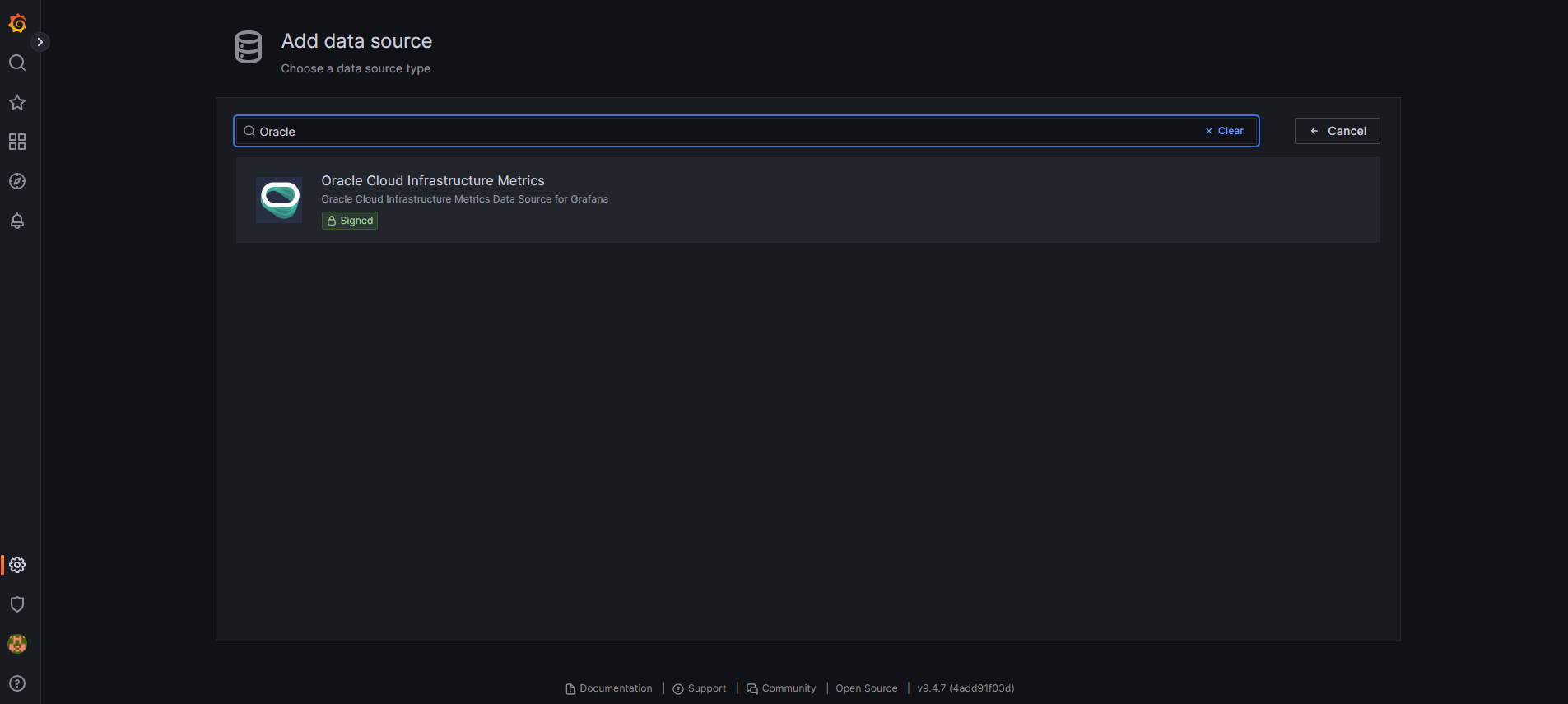
Task: Open the Explore compass icon
Action: pos(17,181)
